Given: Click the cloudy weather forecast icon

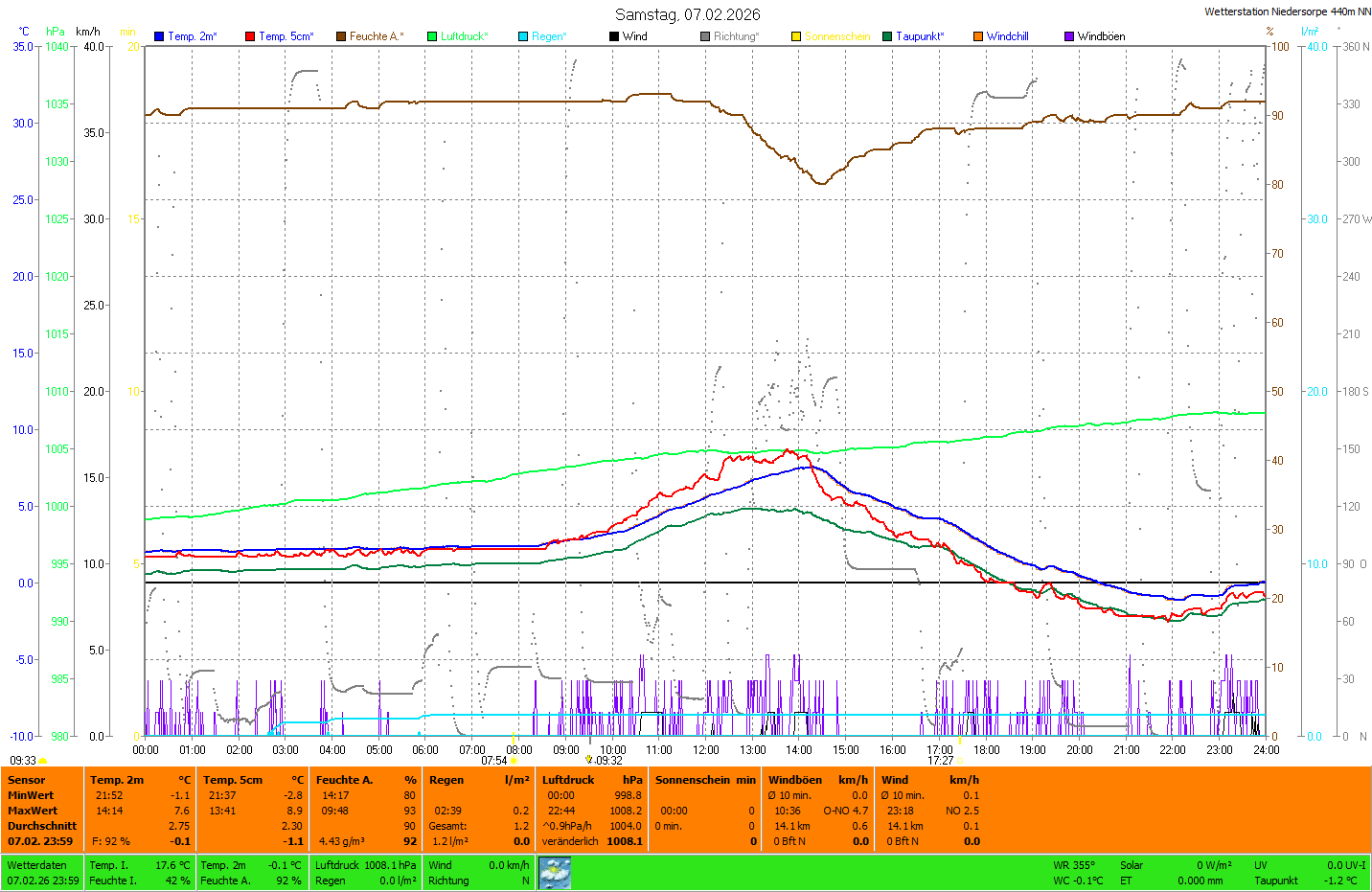Looking at the screenshot, I should click(x=555, y=873).
